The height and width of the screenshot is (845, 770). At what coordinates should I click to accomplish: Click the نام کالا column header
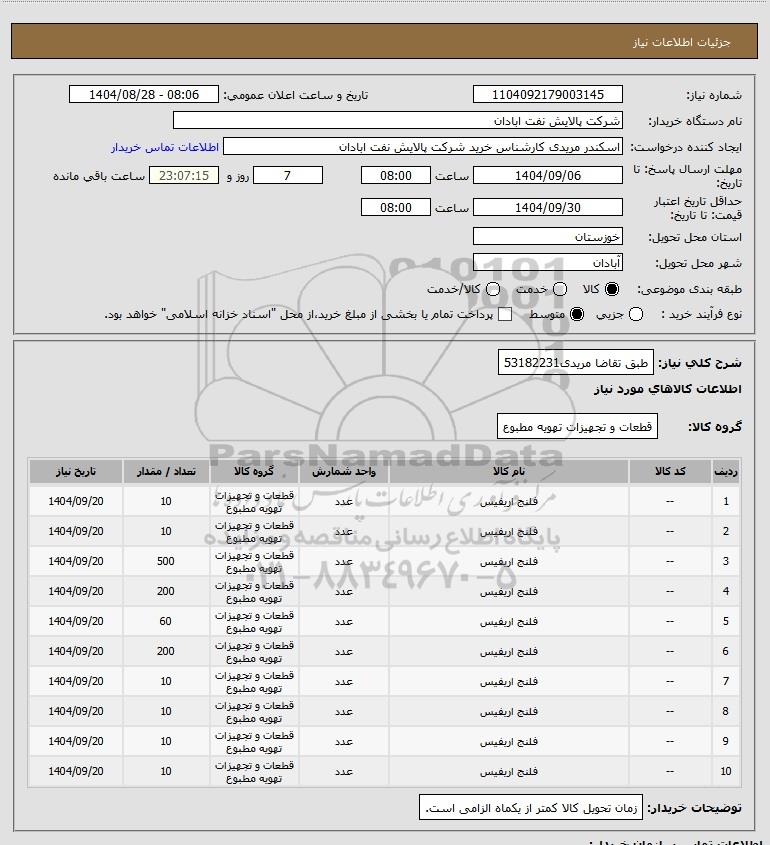coord(509,472)
